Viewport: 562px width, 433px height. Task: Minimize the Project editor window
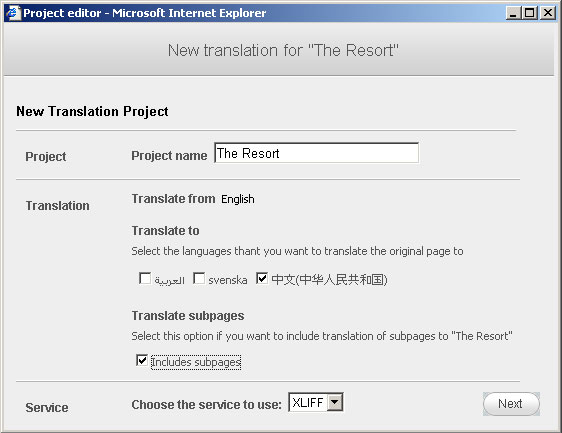(x=513, y=13)
